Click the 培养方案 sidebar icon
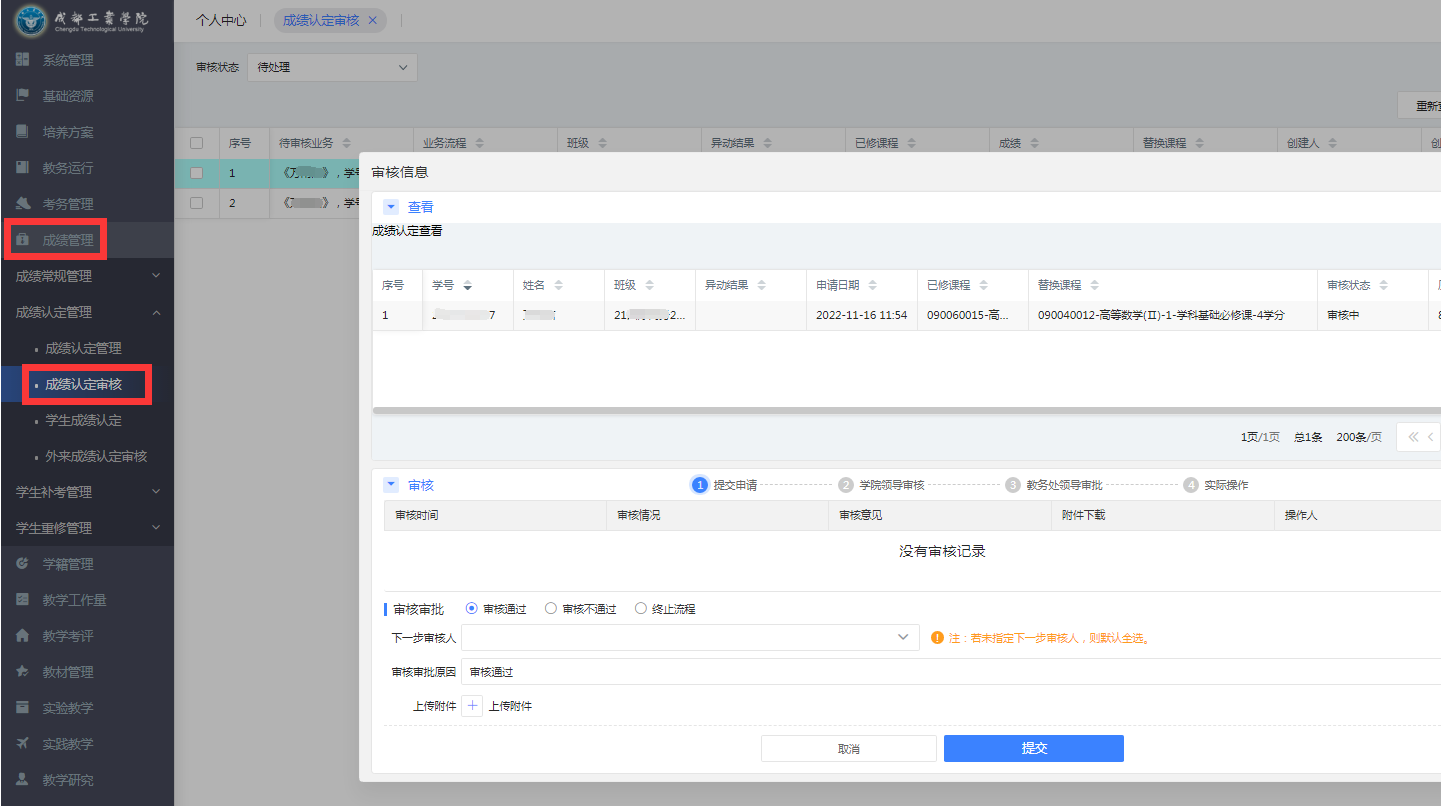1441x806 pixels. (23, 132)
